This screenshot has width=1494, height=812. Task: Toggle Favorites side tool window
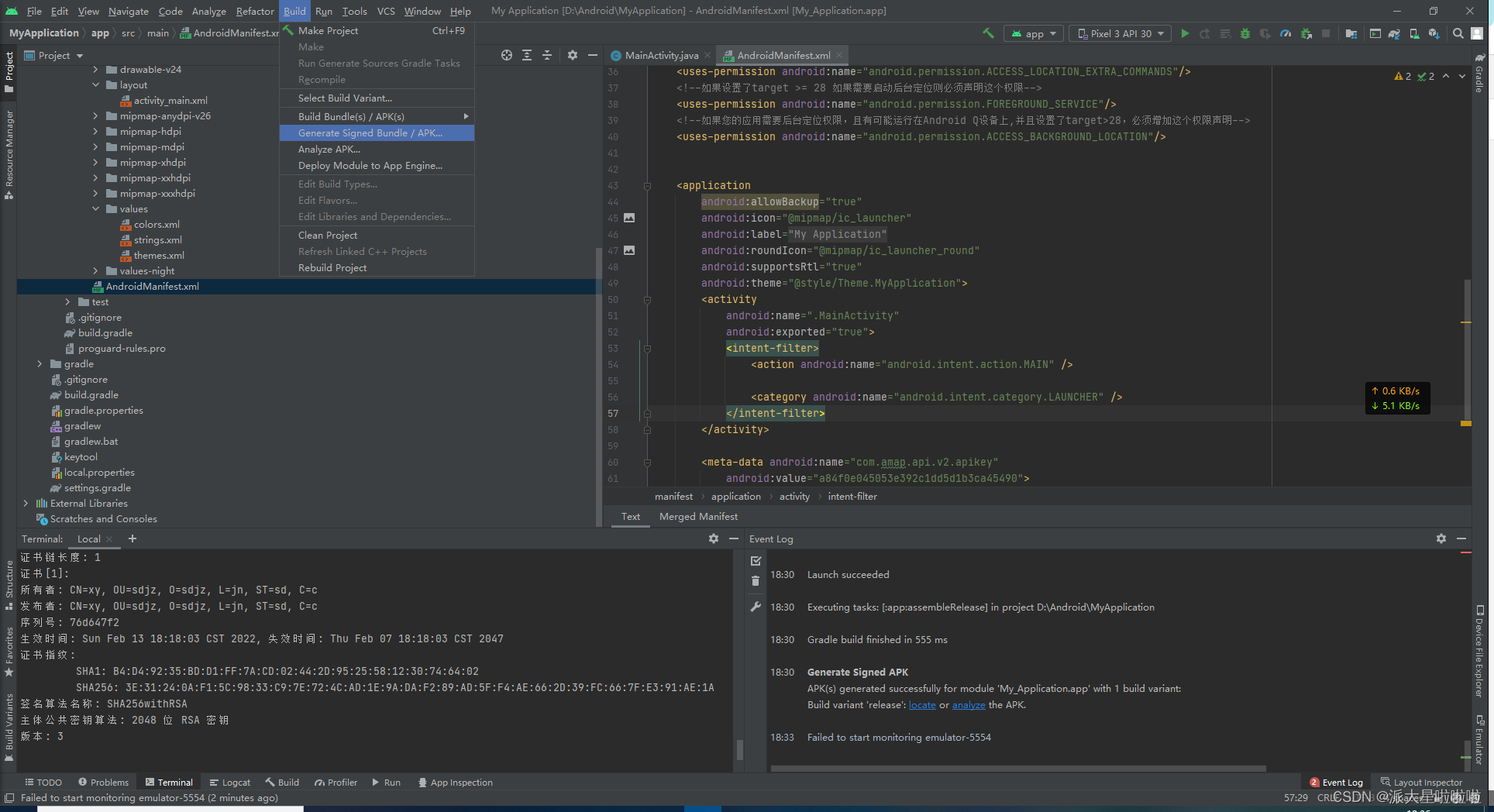coord(9,651)
